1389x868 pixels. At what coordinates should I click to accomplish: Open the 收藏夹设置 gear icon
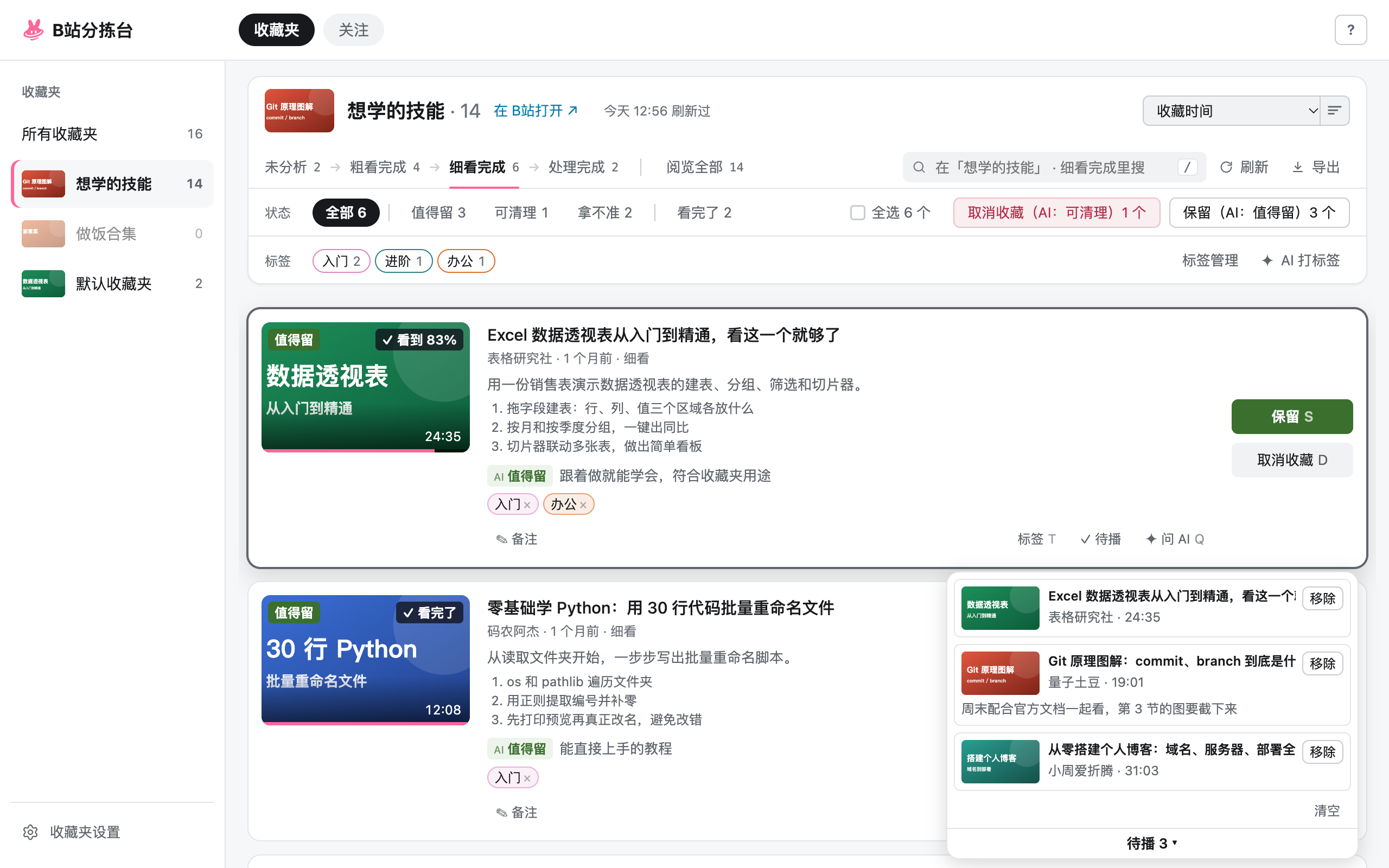[30, 832]
